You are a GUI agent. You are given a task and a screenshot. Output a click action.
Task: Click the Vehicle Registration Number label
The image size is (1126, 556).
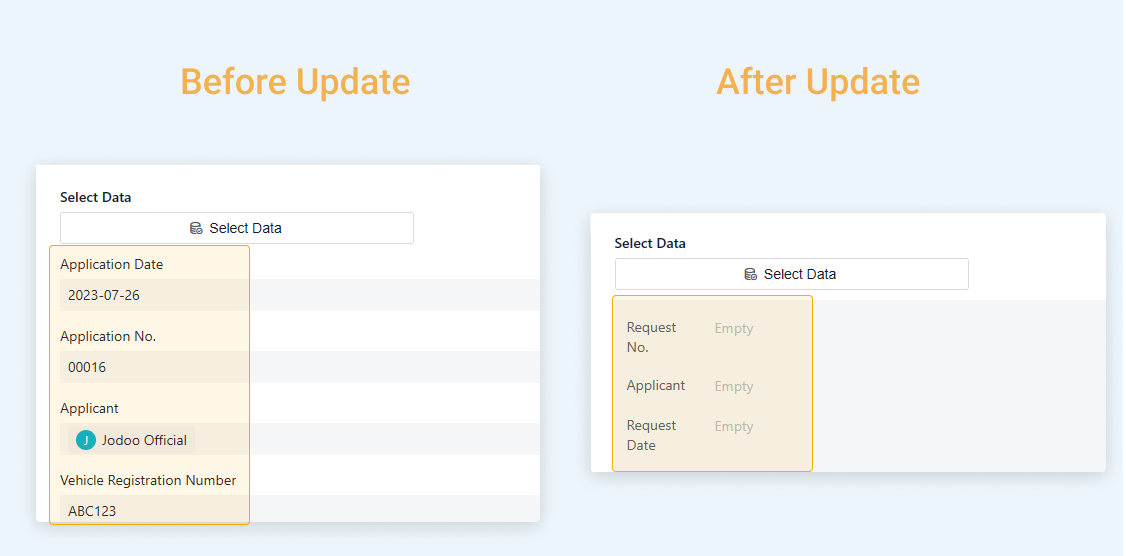click(148, 480)
